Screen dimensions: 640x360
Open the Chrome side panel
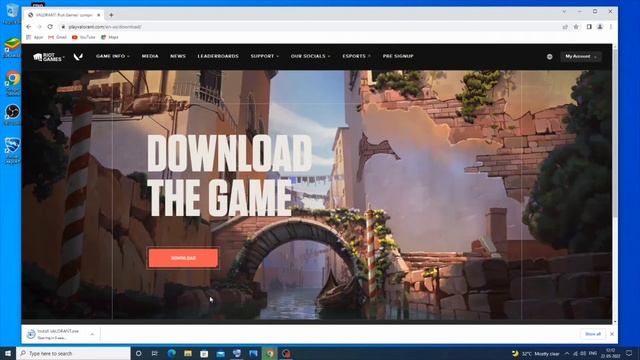pos(589,27)
